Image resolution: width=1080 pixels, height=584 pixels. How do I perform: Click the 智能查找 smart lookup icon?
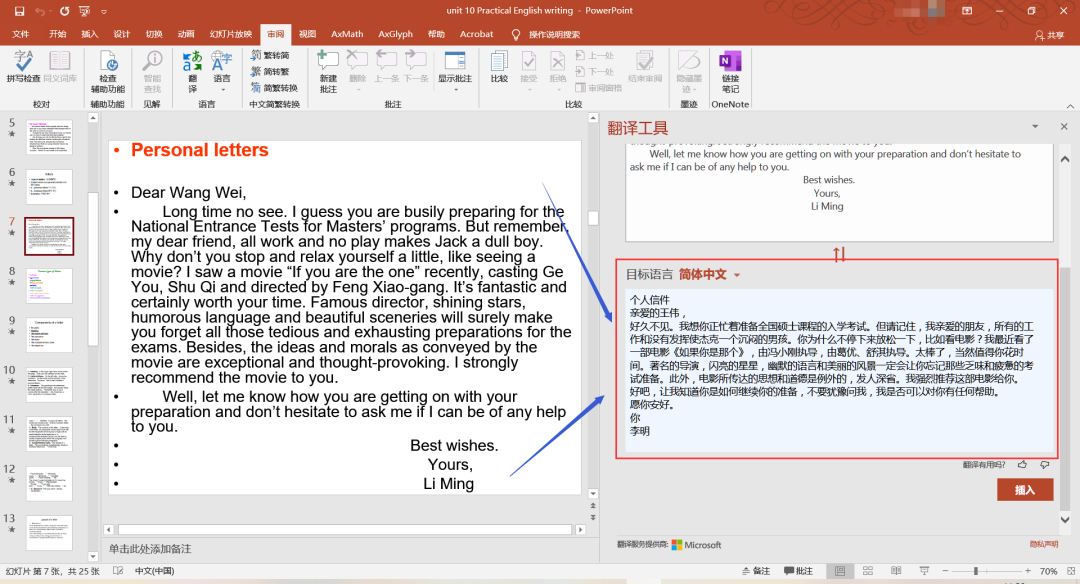[x=152, y=72]
